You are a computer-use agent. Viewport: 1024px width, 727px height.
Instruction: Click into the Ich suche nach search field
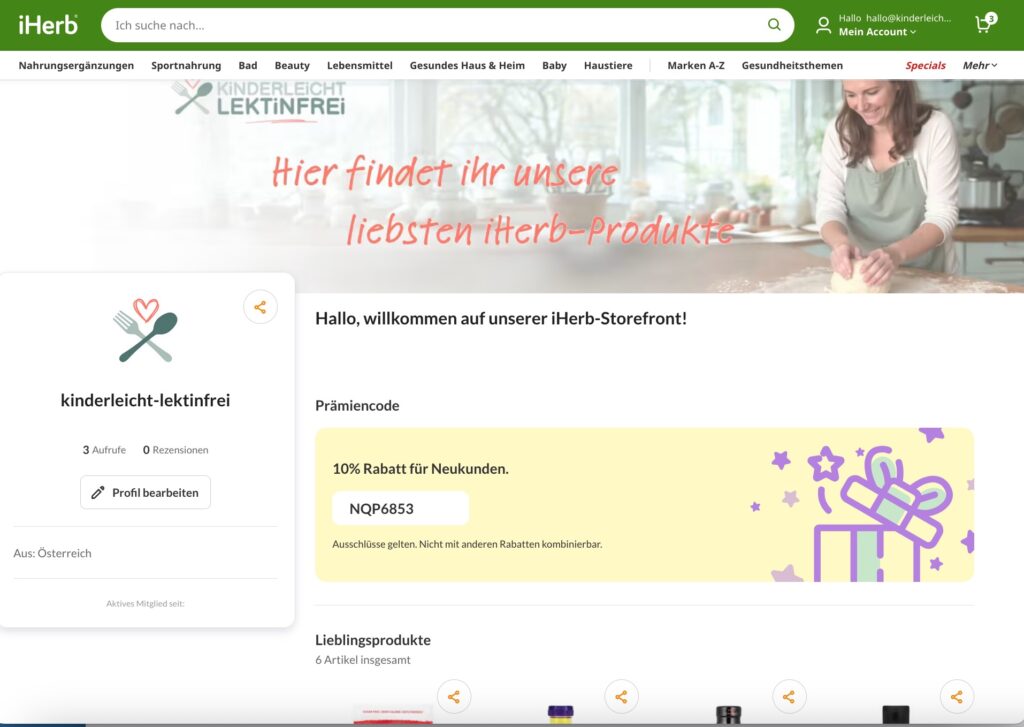pyautogui.click(x=430, y=25)
